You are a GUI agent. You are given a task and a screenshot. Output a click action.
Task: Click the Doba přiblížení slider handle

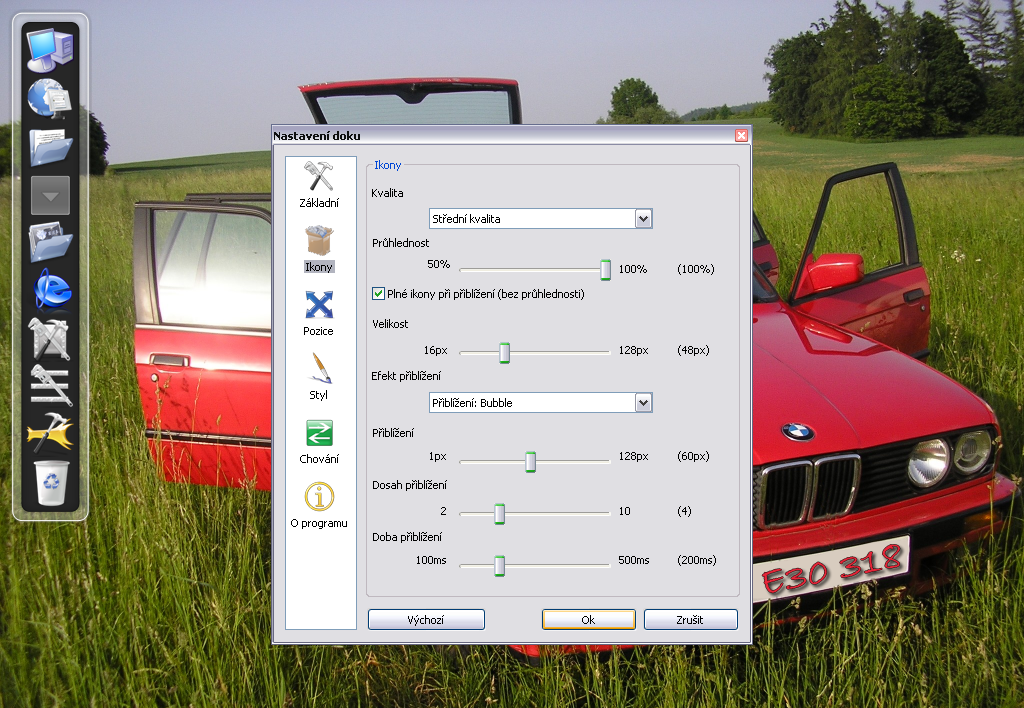tap(500, 566)
